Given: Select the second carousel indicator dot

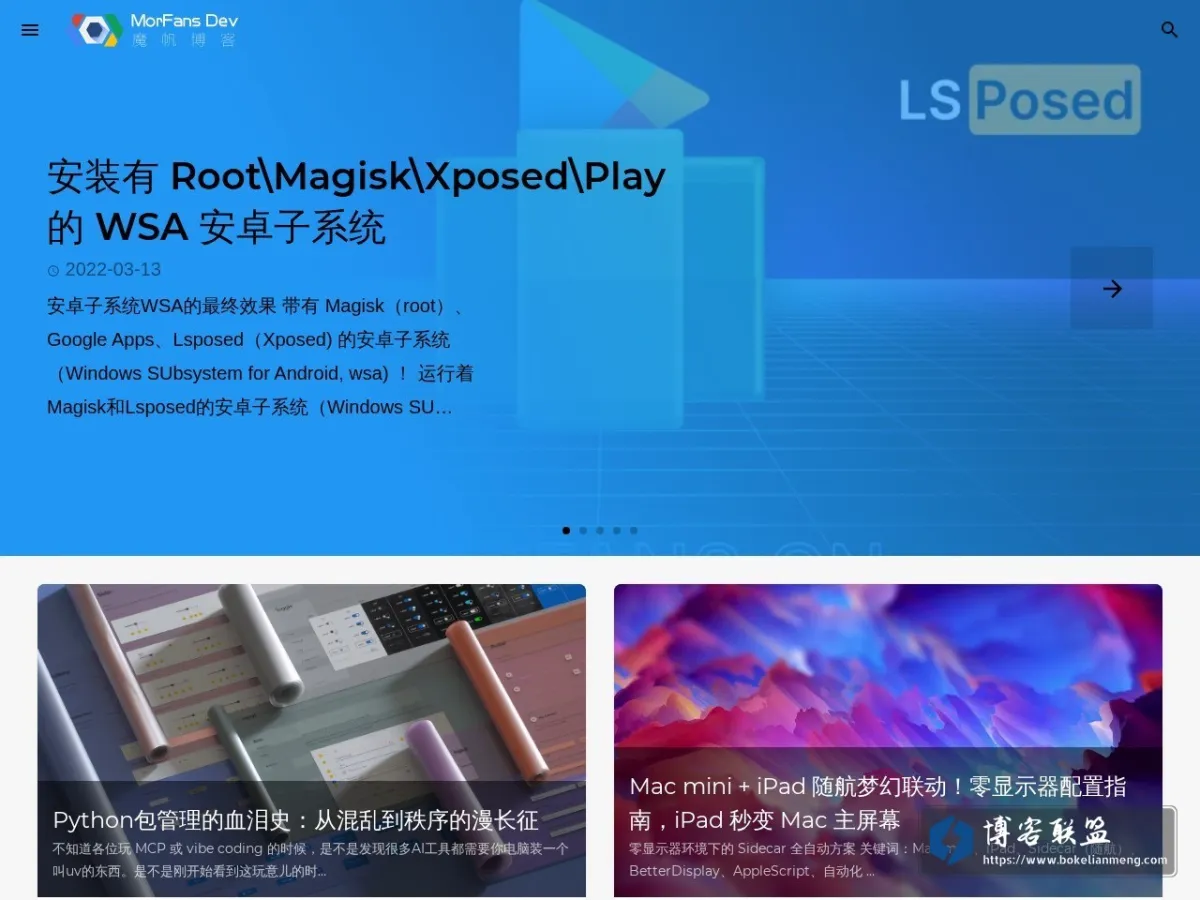Looking at the screenshot, I should coord(583,531).
